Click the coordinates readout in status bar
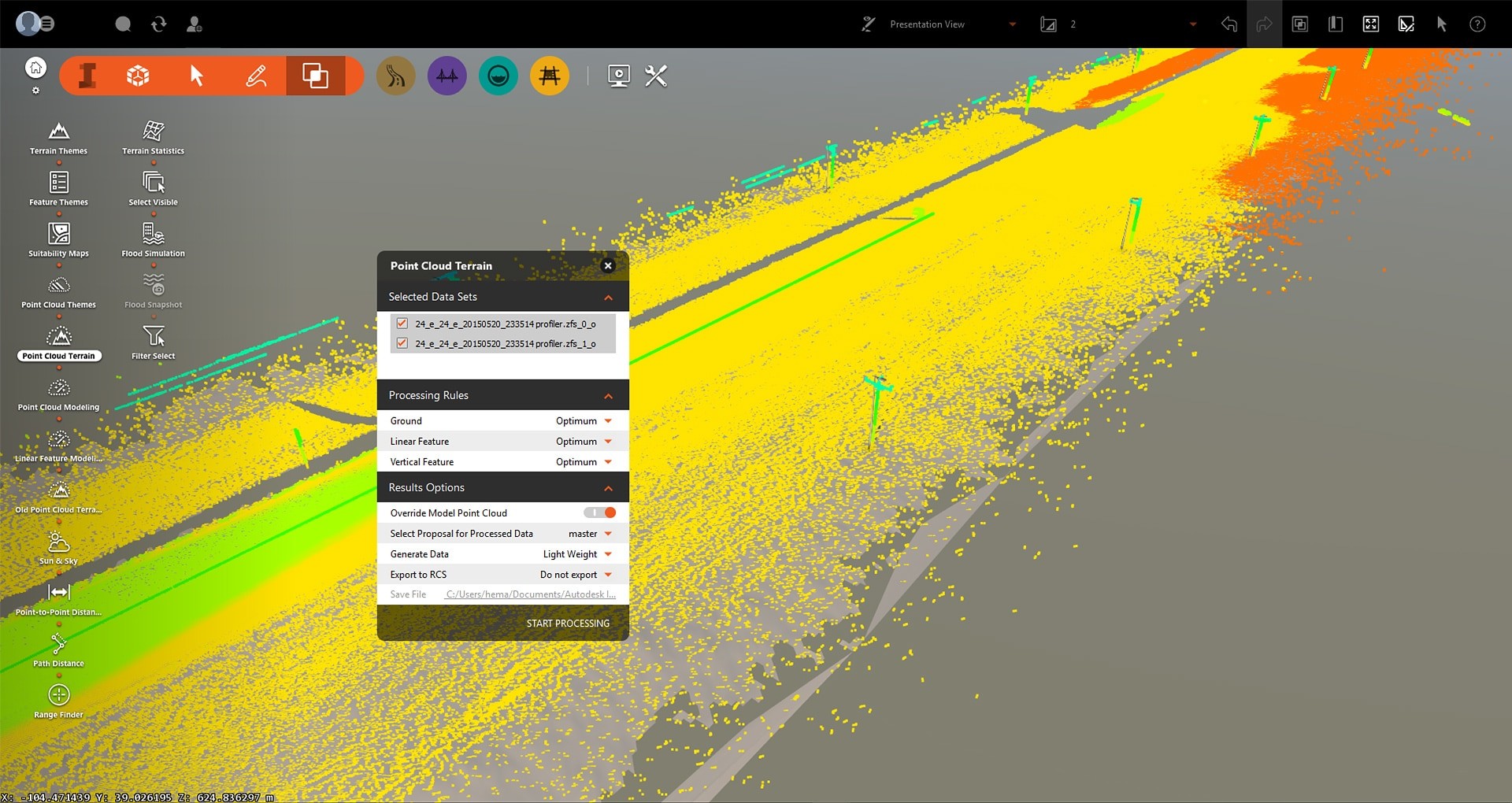The height and width of the screenshot is (803, 1512). pyautogui.click(x=138, y=797)
